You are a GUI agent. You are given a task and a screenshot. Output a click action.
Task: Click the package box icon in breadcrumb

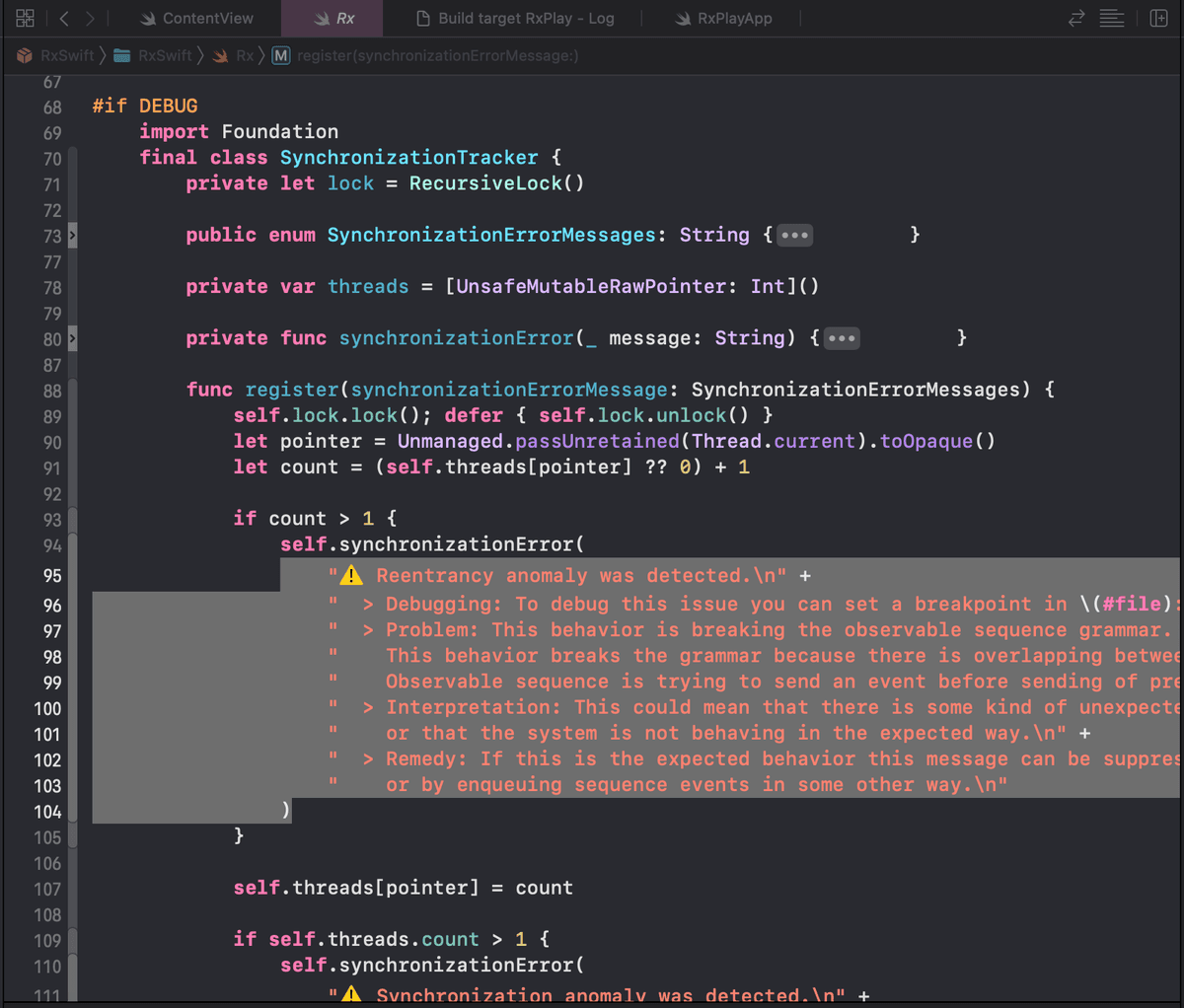coord(24,55)
